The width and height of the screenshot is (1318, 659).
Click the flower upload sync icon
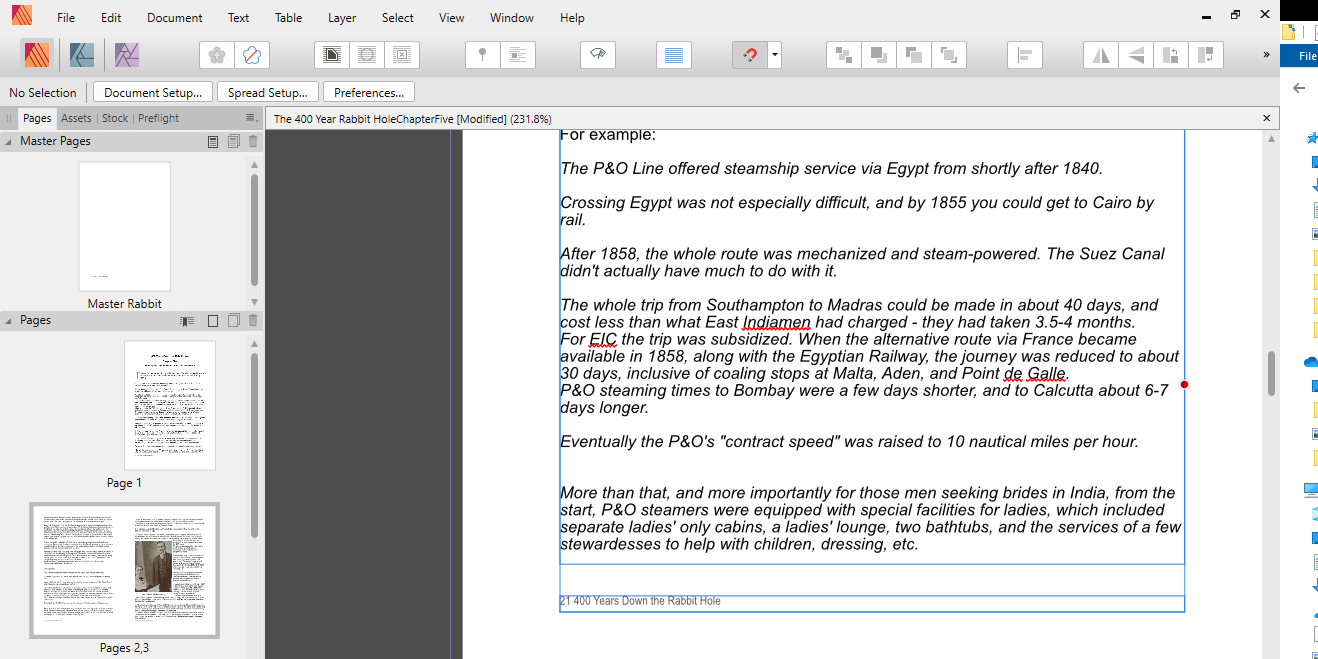tap(217, 55)
